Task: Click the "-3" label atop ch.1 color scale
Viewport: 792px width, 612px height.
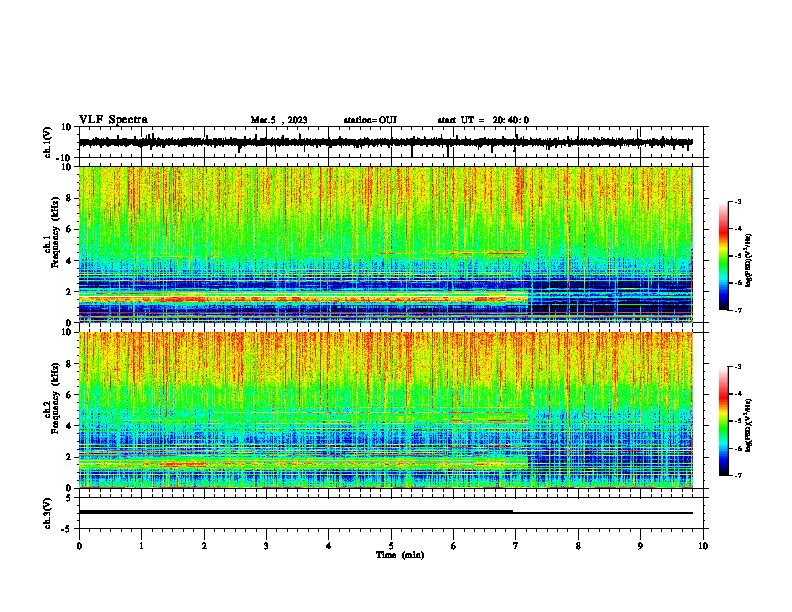Action: pyautogui.click(x=737, y=201)
